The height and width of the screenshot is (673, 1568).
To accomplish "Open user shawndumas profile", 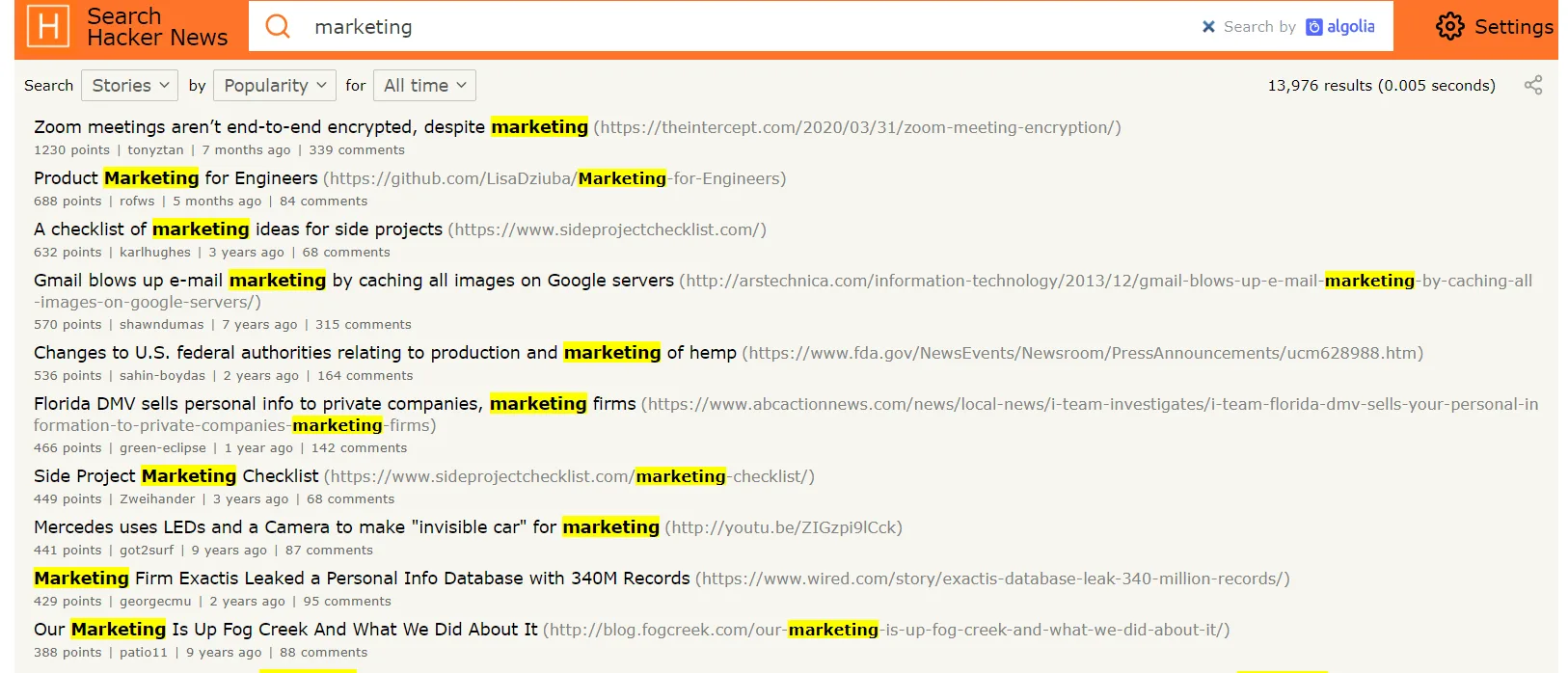I will tap(162, 325).
